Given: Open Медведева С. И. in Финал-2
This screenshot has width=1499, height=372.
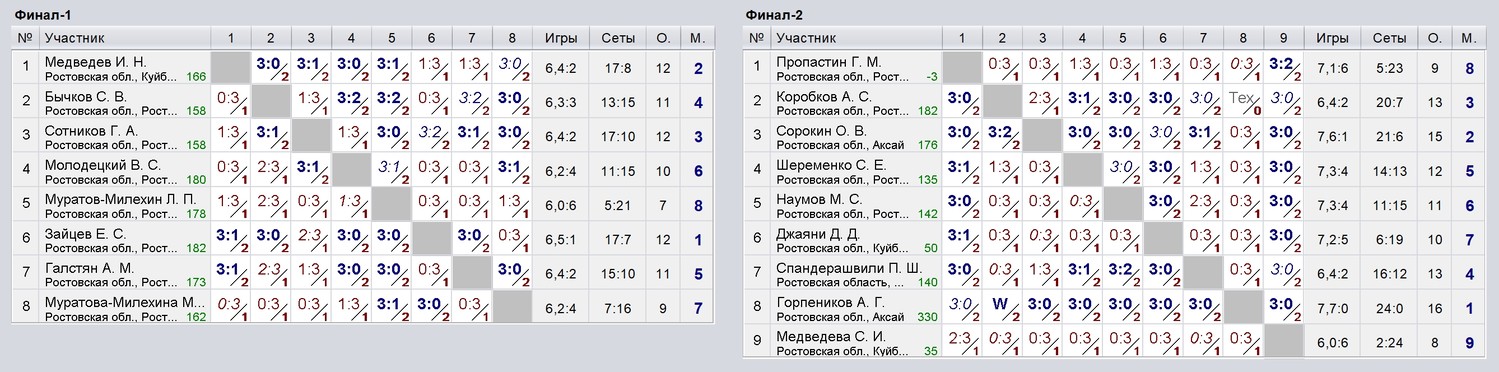Looking at the screenshot, I should click(831, 337).
